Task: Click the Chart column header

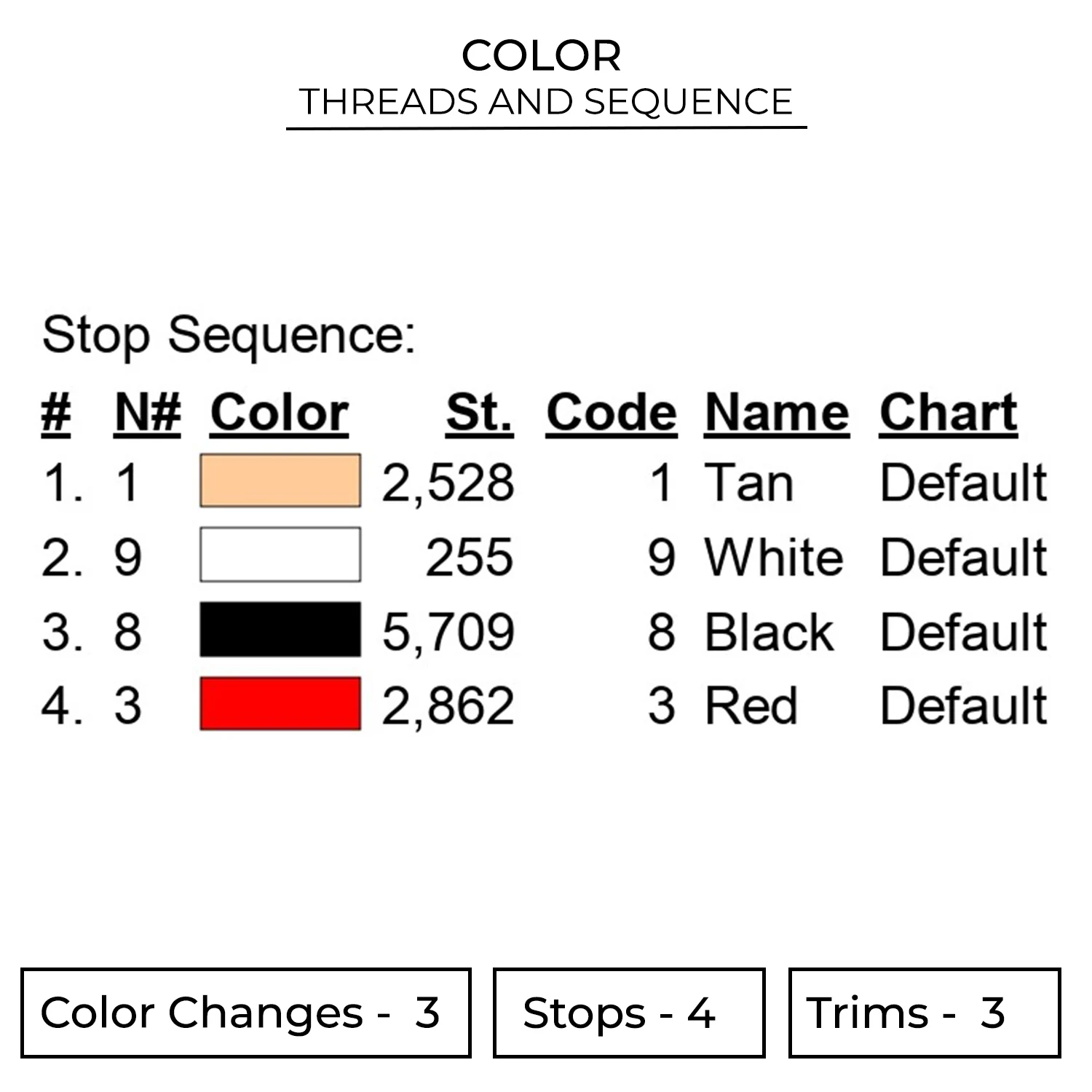Action: (x=948, y=414)
